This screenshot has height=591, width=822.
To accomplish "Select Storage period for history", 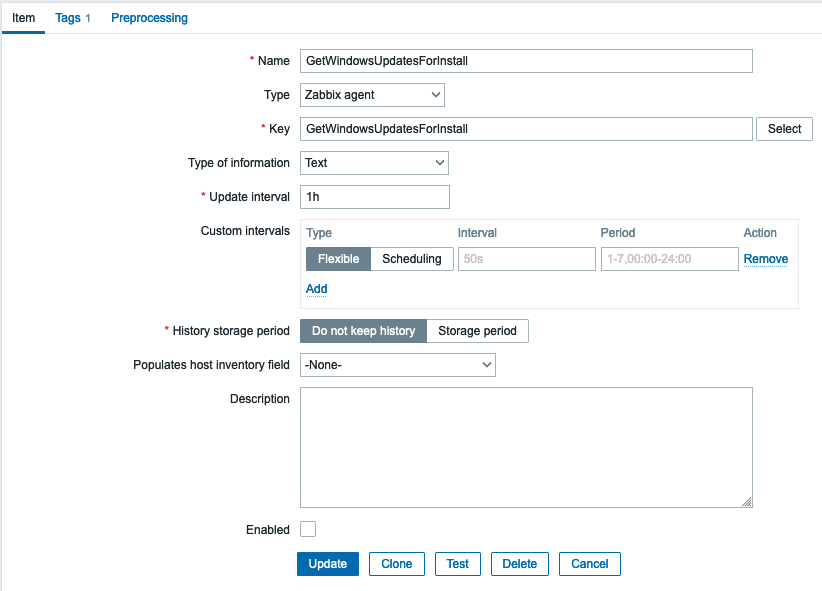I will point(477,331).
